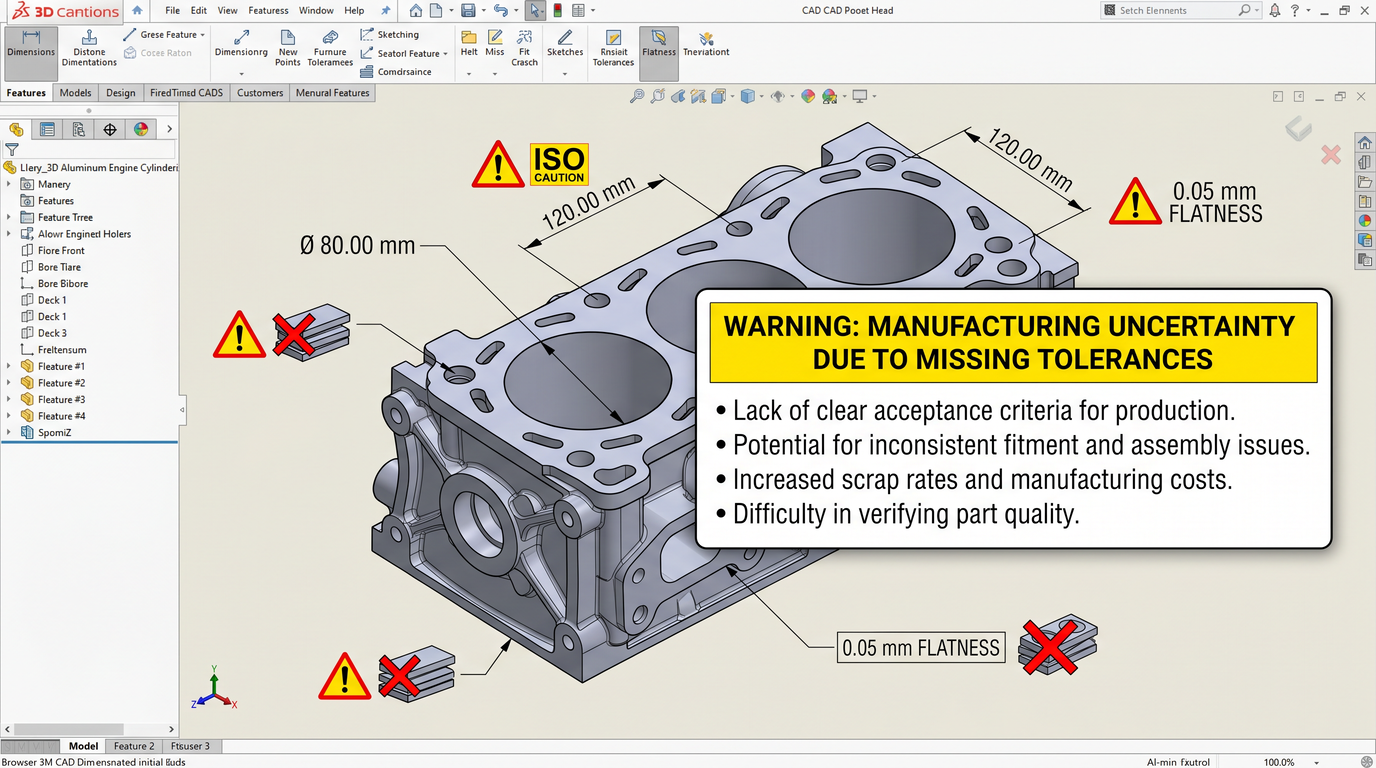Click the Sketching button in the ribbon

pyautogui.click(x=389, y=35)
